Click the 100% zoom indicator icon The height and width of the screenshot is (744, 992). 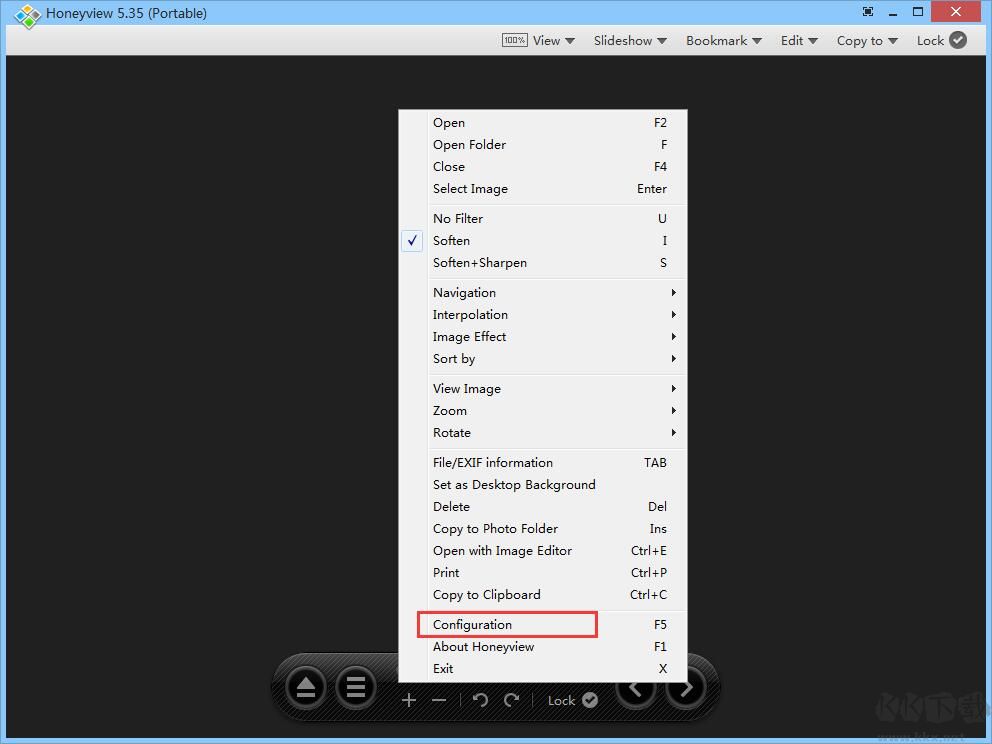514,40
